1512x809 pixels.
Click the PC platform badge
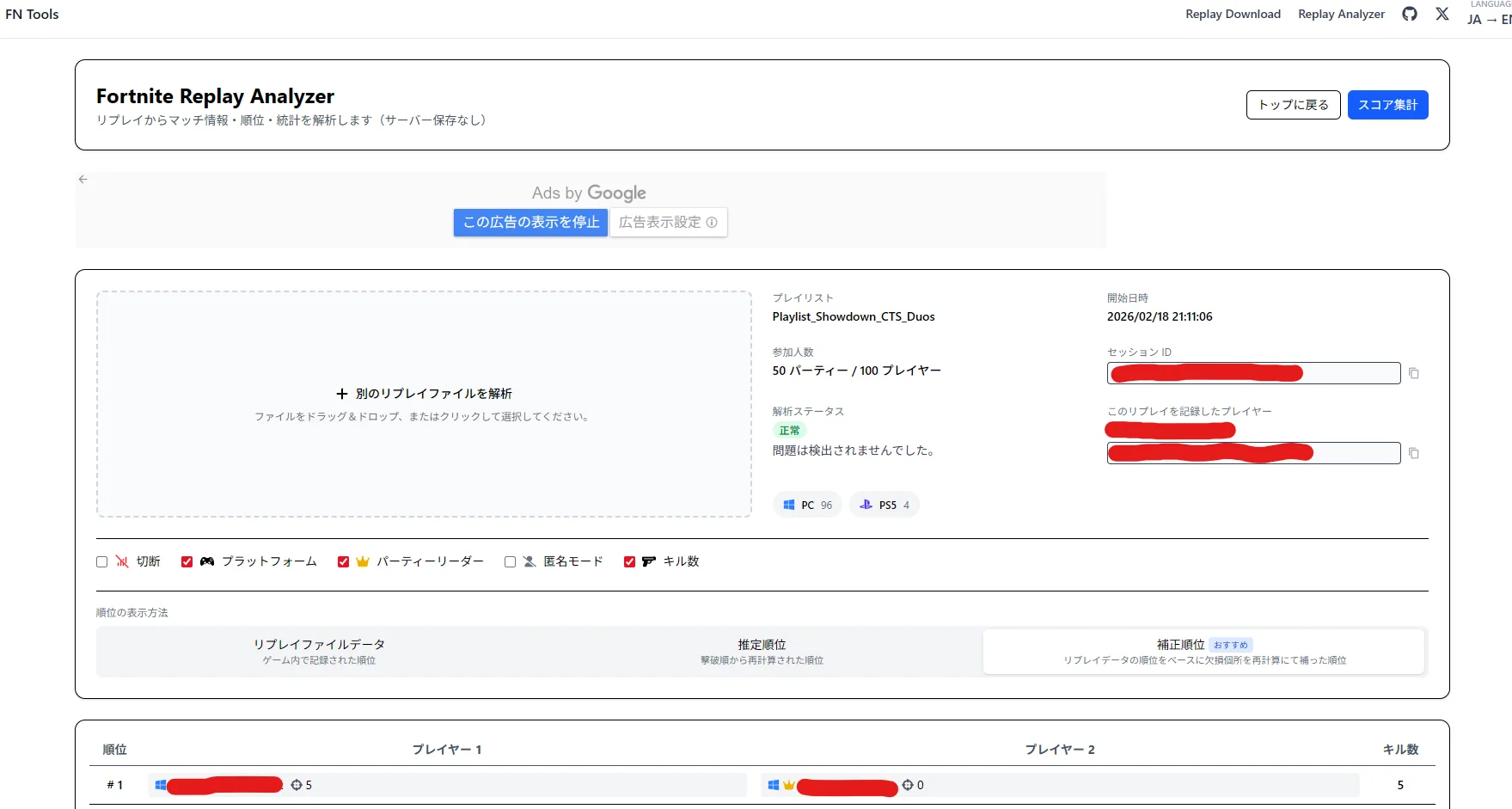(807, 506)
